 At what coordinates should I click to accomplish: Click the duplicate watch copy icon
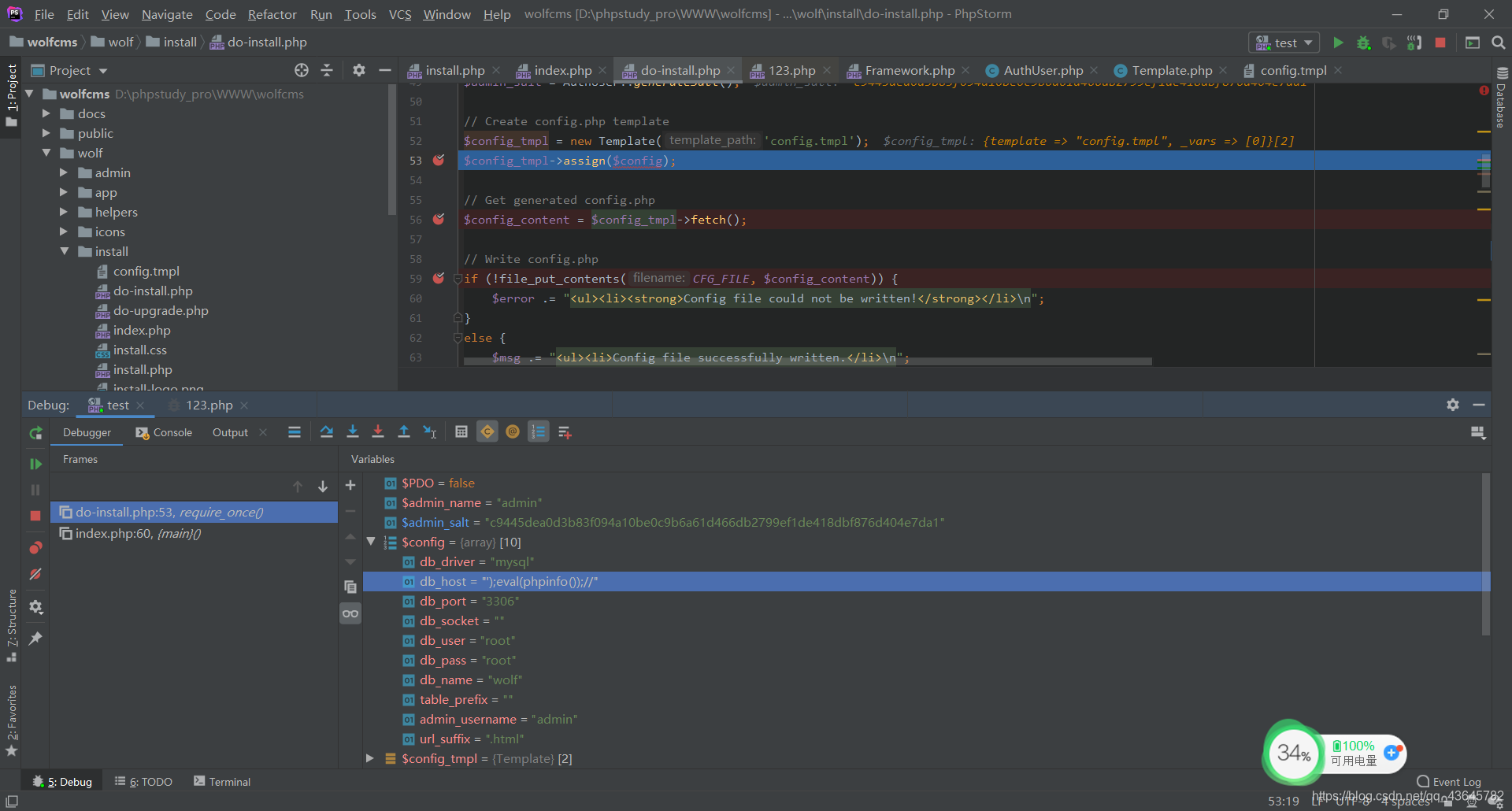[350, 587]
